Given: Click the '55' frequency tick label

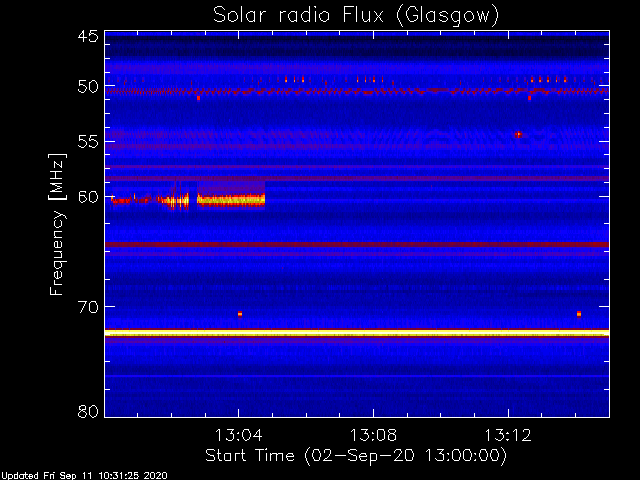Looking at the screenshot, I should (88, 142).
